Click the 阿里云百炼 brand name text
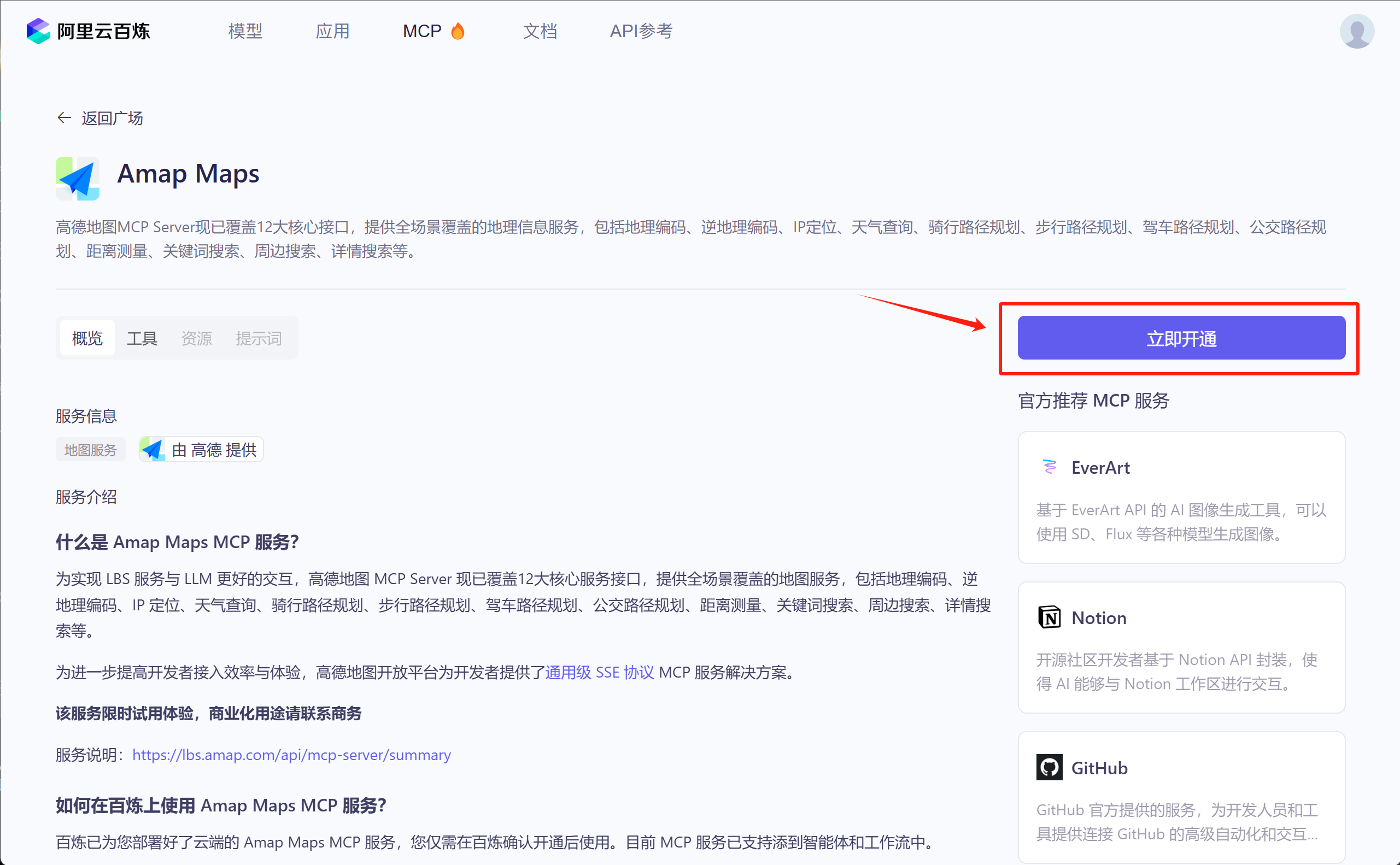Image resolution: width=1400 pixels, height=865 pixels. pyautogui.click(x=104, y=31)
